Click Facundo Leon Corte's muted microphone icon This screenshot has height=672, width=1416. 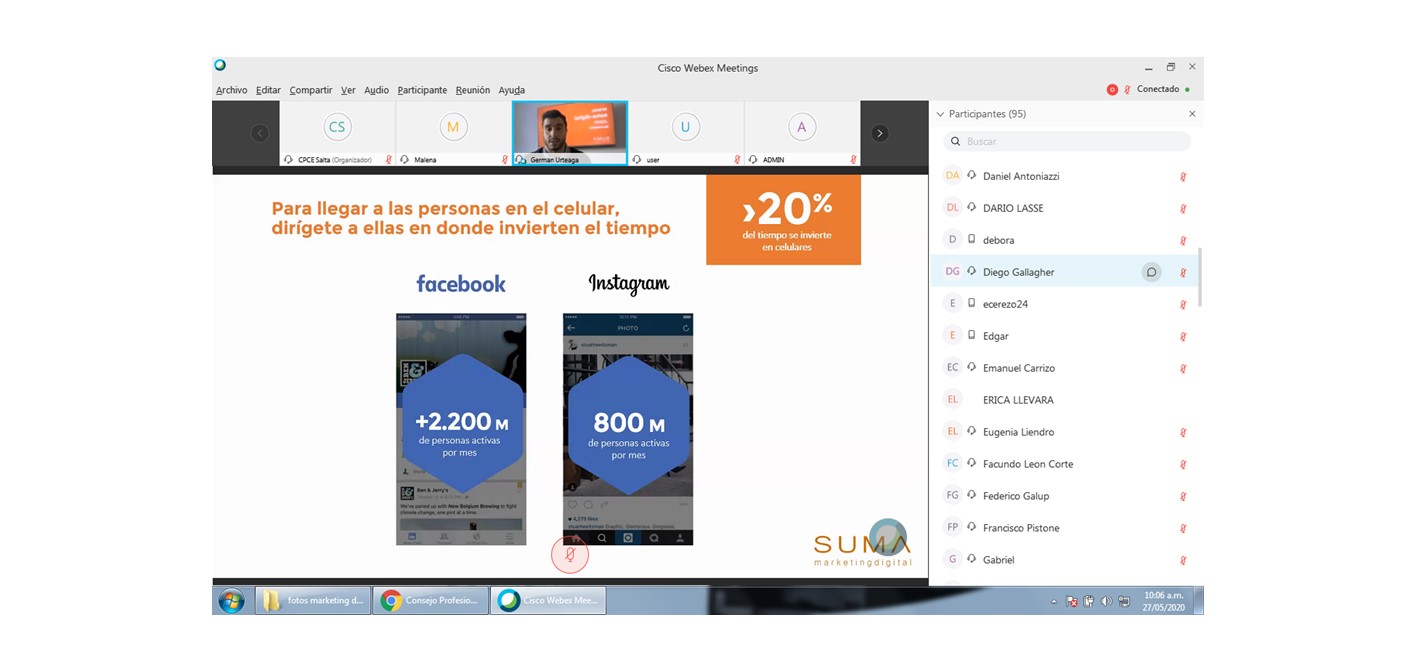[x=1183, y=465]
